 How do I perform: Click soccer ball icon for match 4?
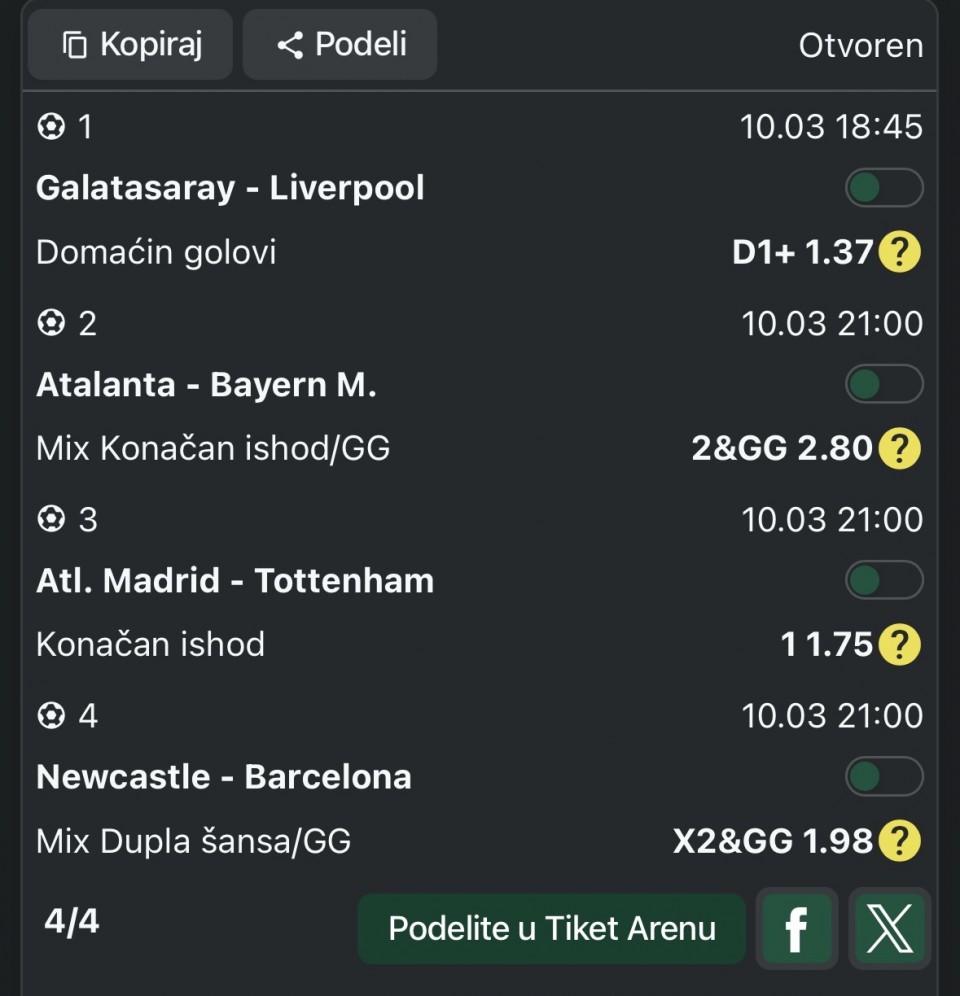click(50, 715)
